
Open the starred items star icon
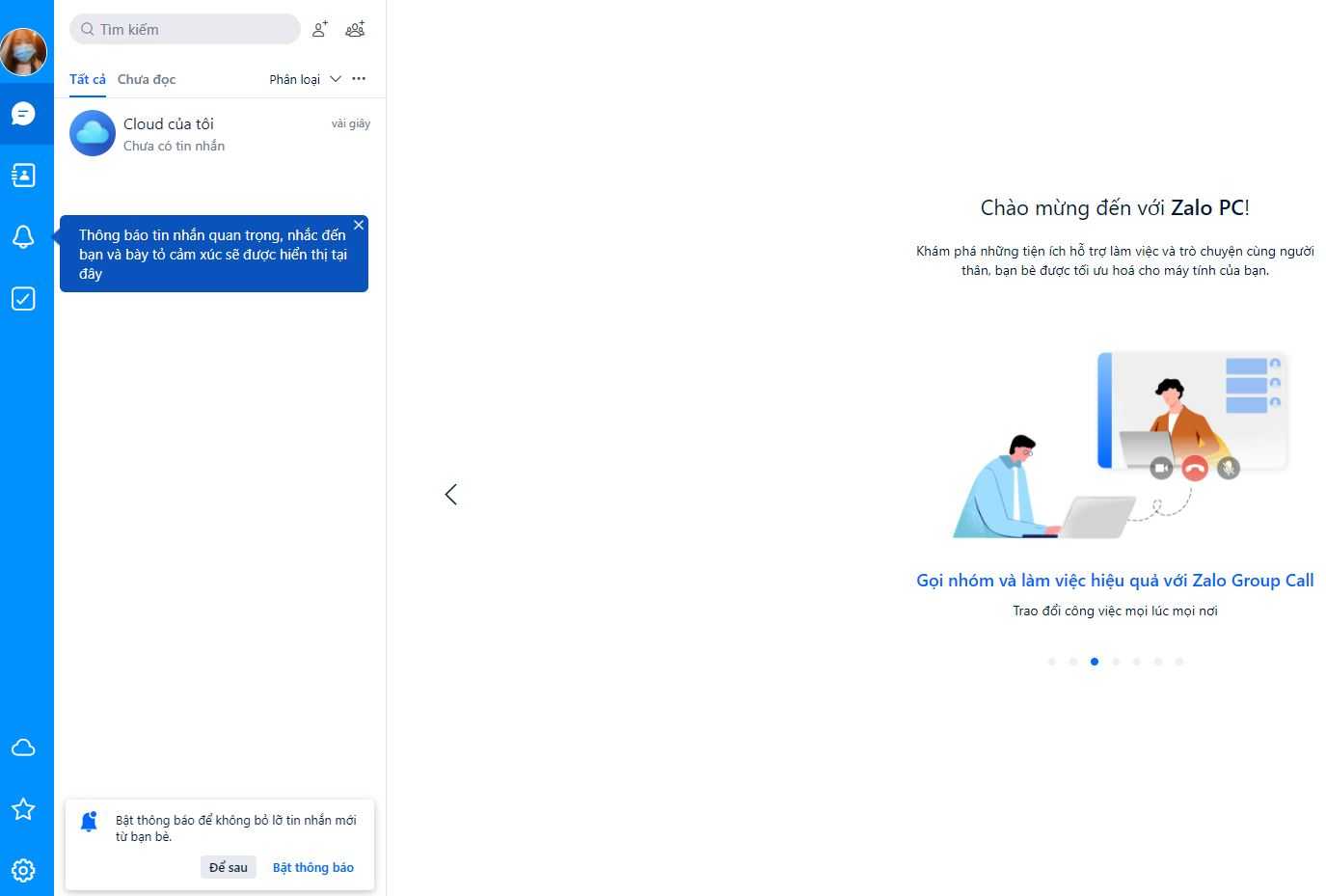(23, 809)
